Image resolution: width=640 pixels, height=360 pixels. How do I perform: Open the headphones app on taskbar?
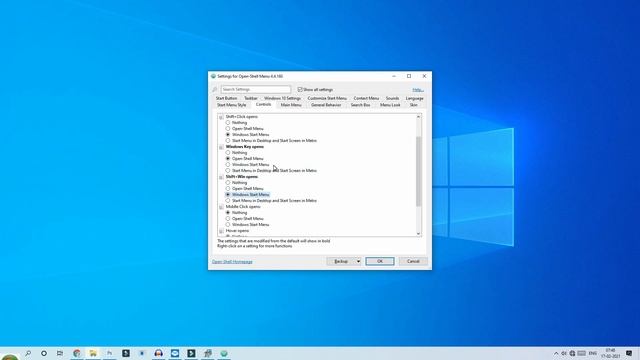158,353
